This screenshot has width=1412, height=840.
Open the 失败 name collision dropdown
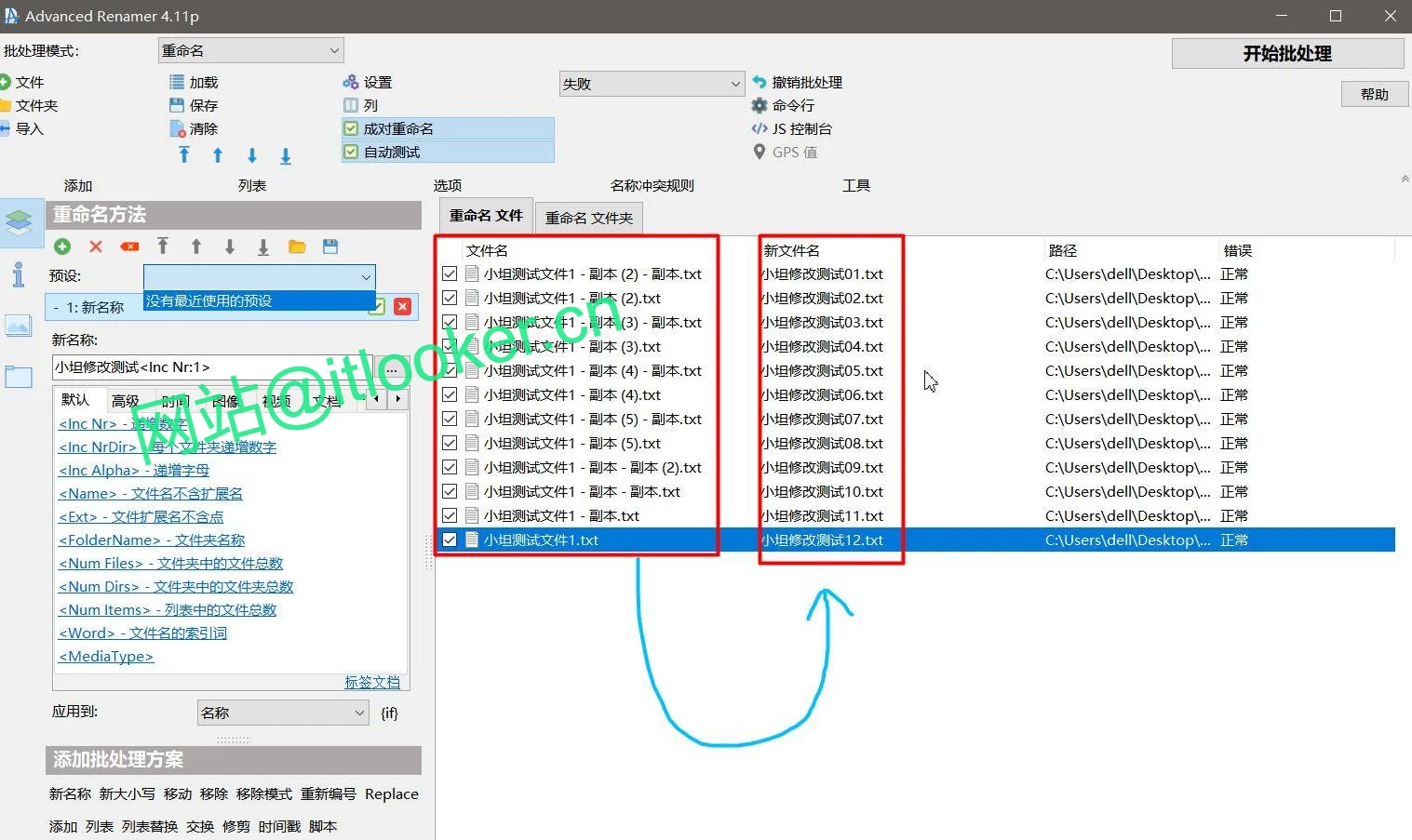pos(652,84)
